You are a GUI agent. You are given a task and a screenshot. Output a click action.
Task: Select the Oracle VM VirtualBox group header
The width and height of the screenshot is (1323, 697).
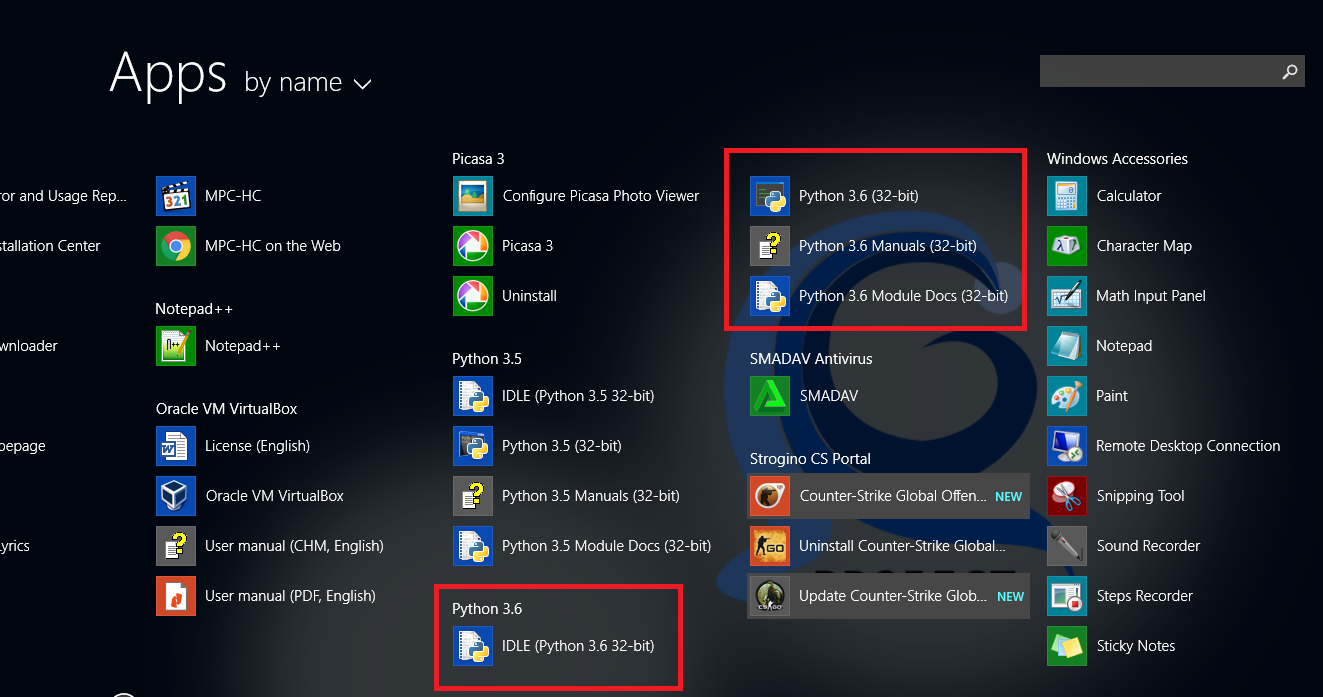pos(226,409)
